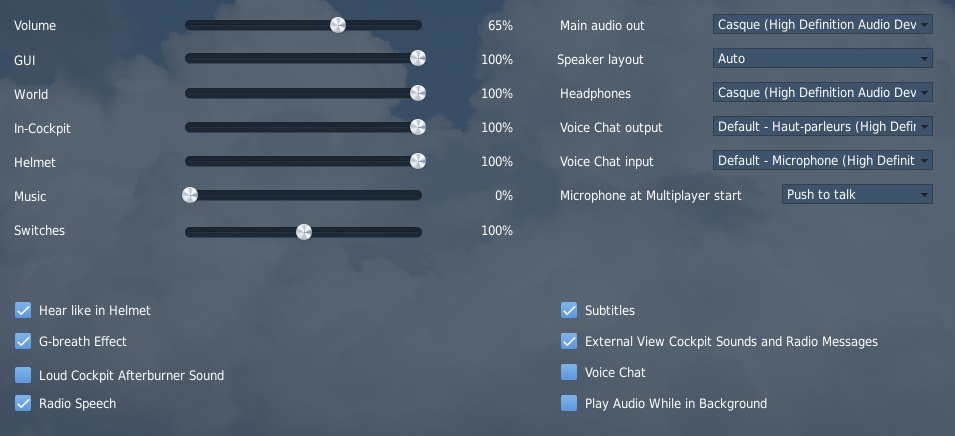This screenshot has height=436, width=955.
Task: Turn off the Subtitles checkbox
Action: point(569,310)
